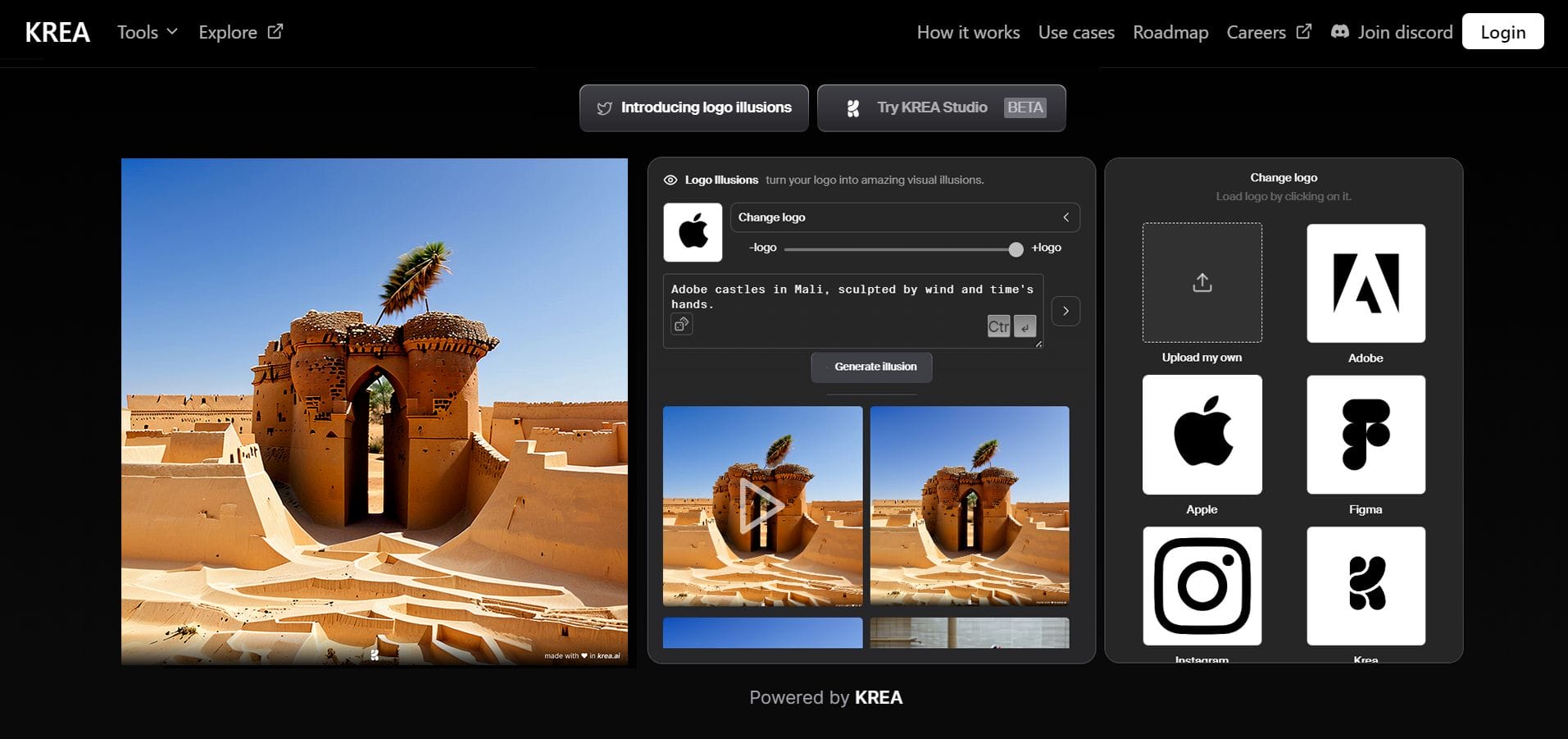Select the Krea logo
This screenshot has width=1568, height=739.
coord(1365,586)
